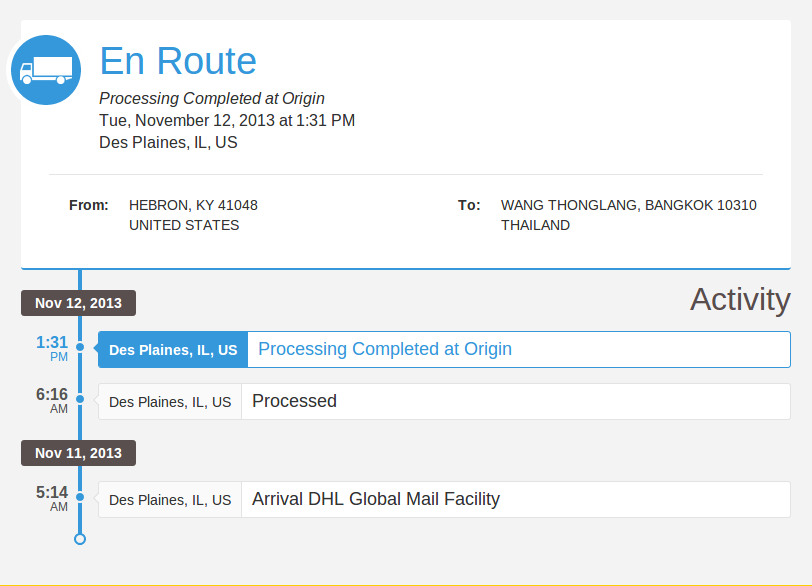The height and width of the screenshot is (586, 812).
Task: Click the Des Plaines tag beside Processed
Action: (170, 402)
